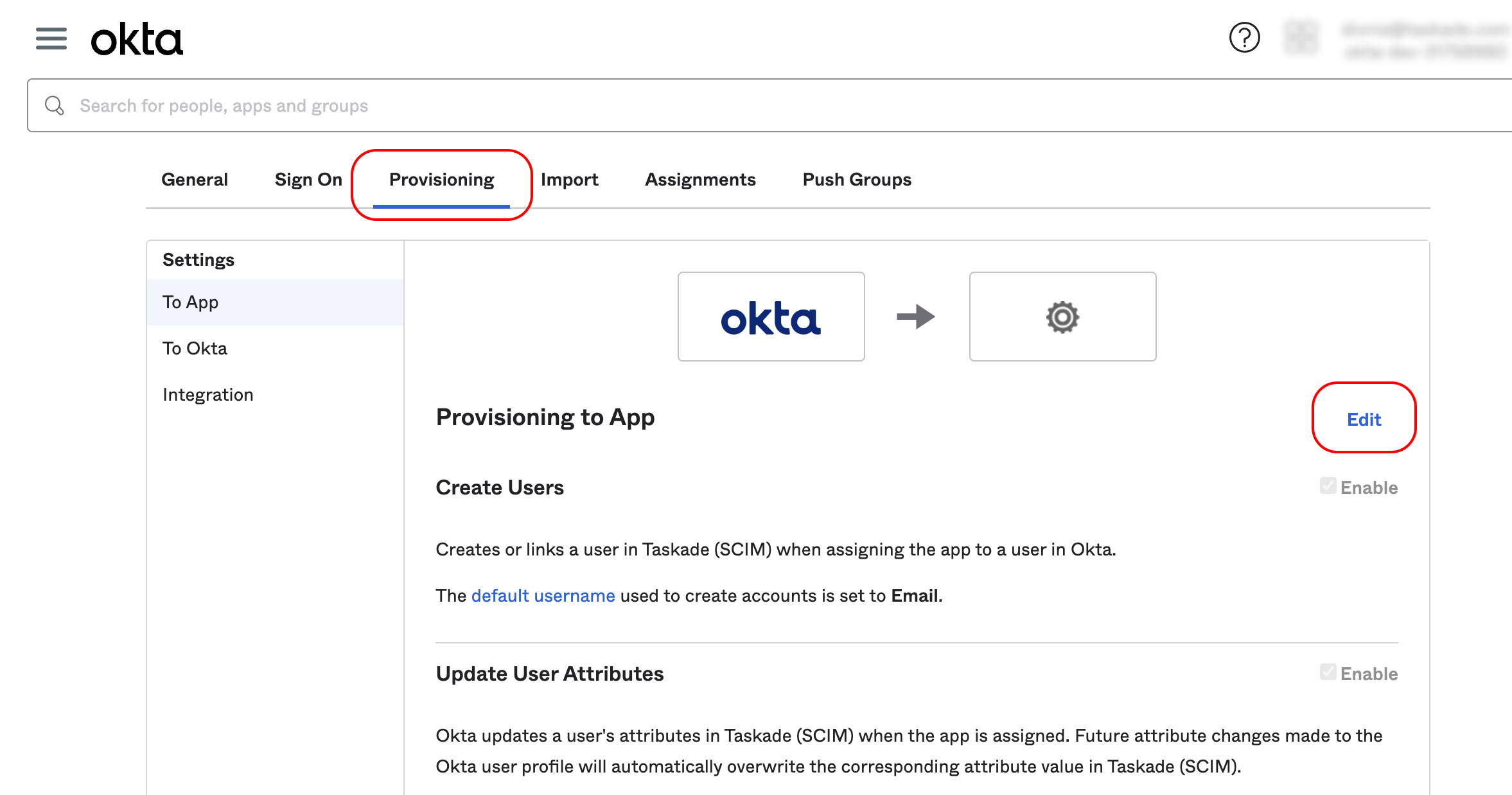Open the Push Groups tab

click(x=857, y=180)
